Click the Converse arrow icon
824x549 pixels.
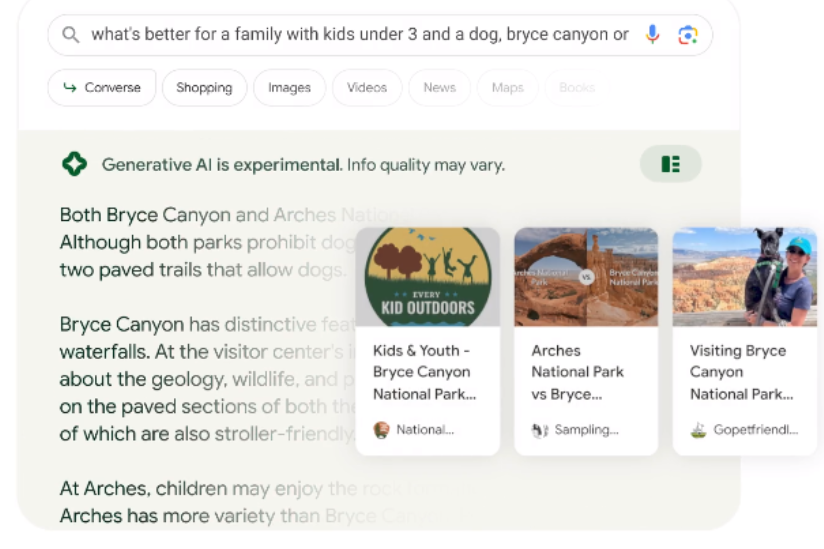(70, 88)
